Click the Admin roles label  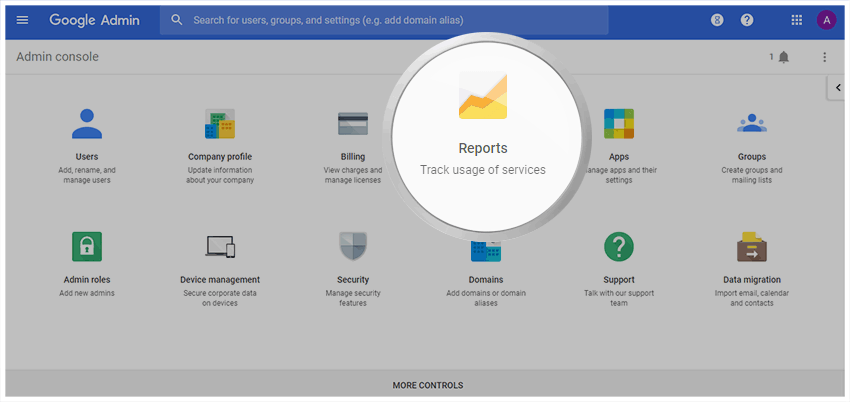click(87, 280)
